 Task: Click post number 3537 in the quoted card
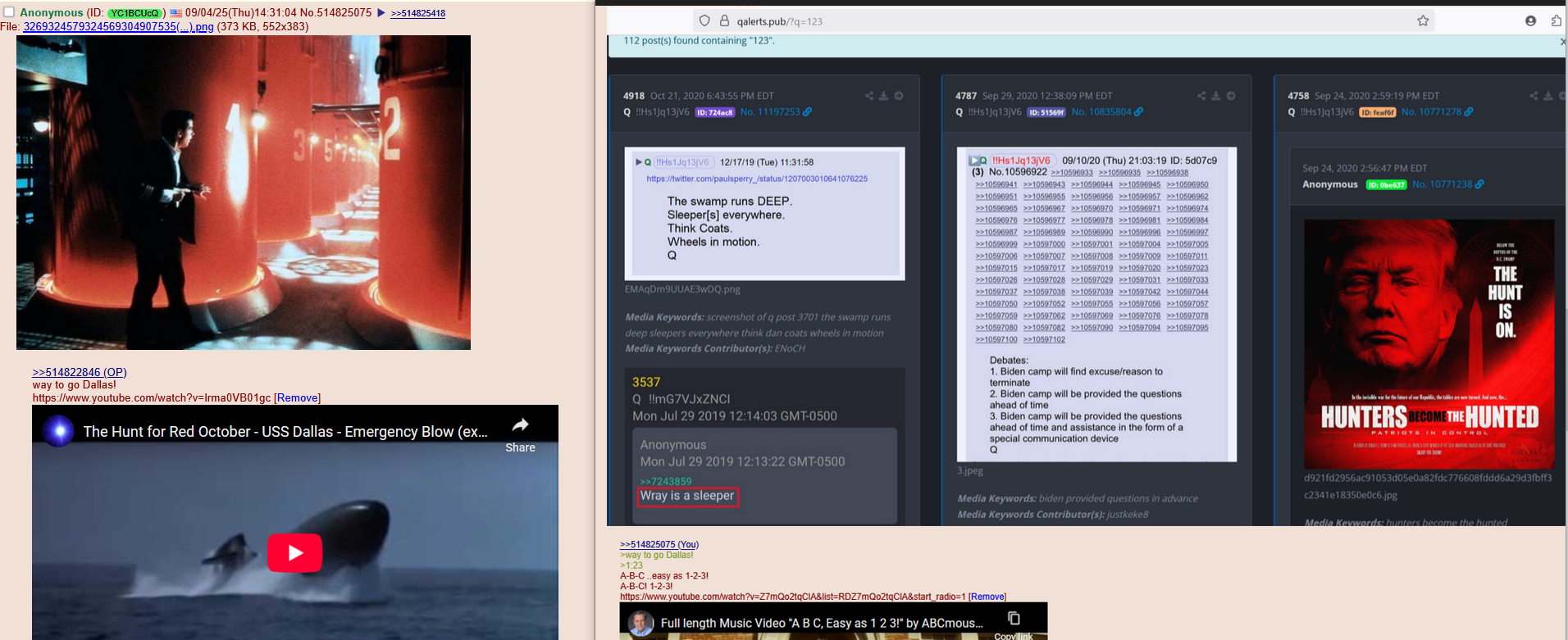click(646, 383)
